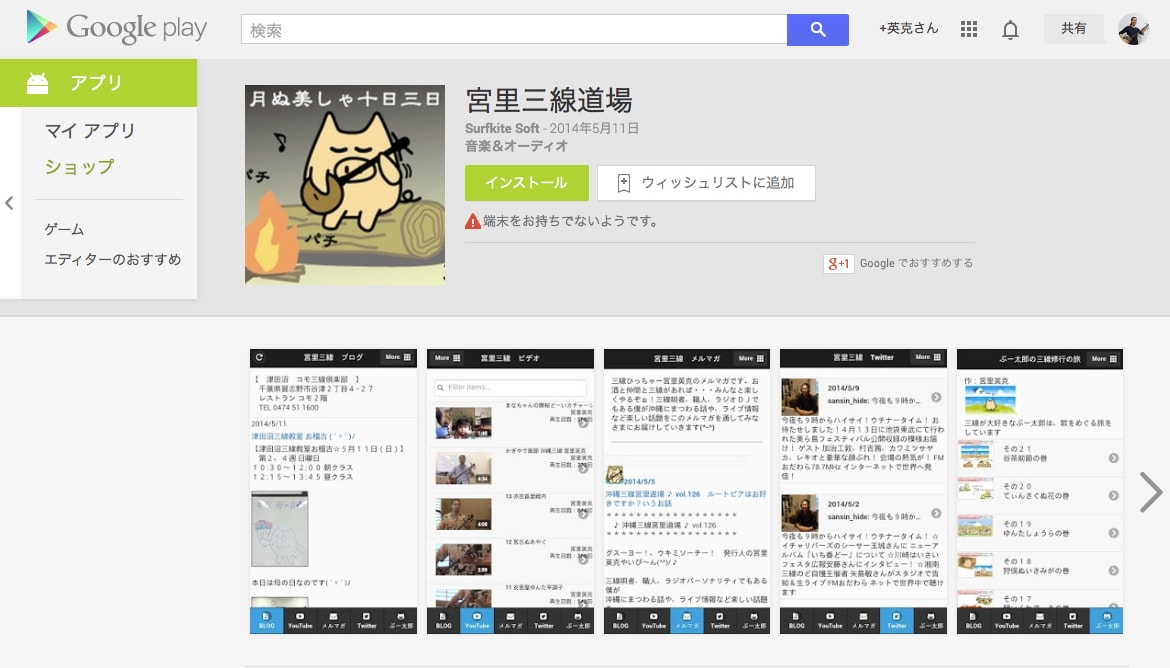Open the Google apps grid icon
The width and height of the screenshot is (1170, 668).
pyautogui.click(x=969, y=29)
